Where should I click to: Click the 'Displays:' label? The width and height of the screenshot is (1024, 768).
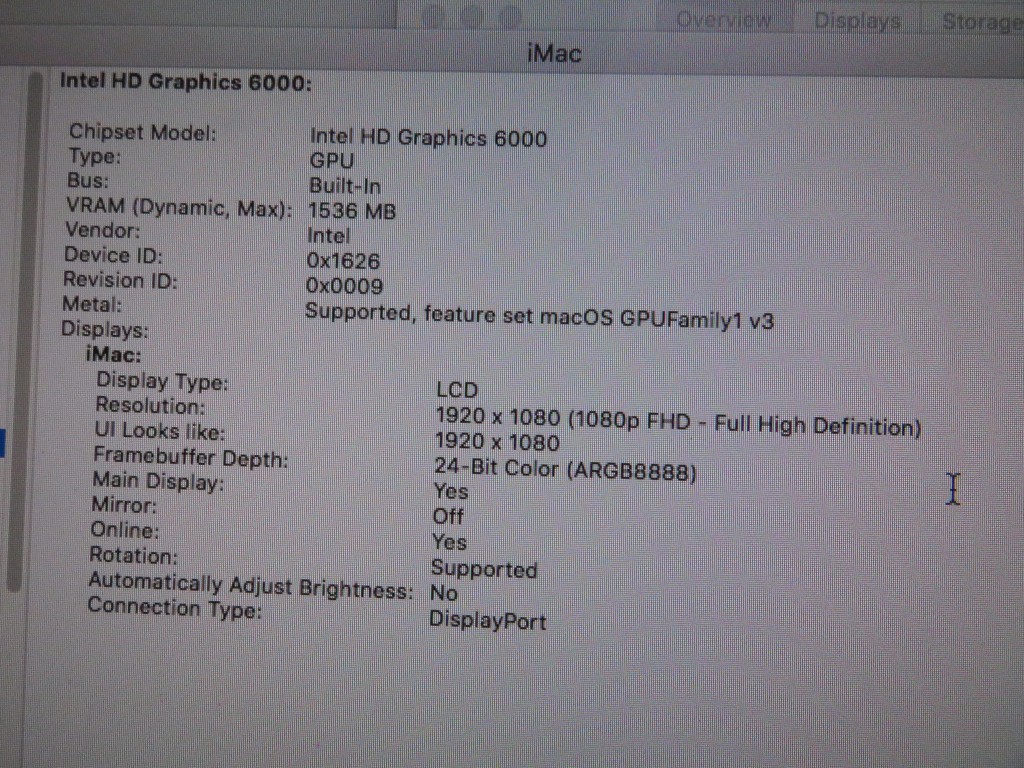(104, 329)
